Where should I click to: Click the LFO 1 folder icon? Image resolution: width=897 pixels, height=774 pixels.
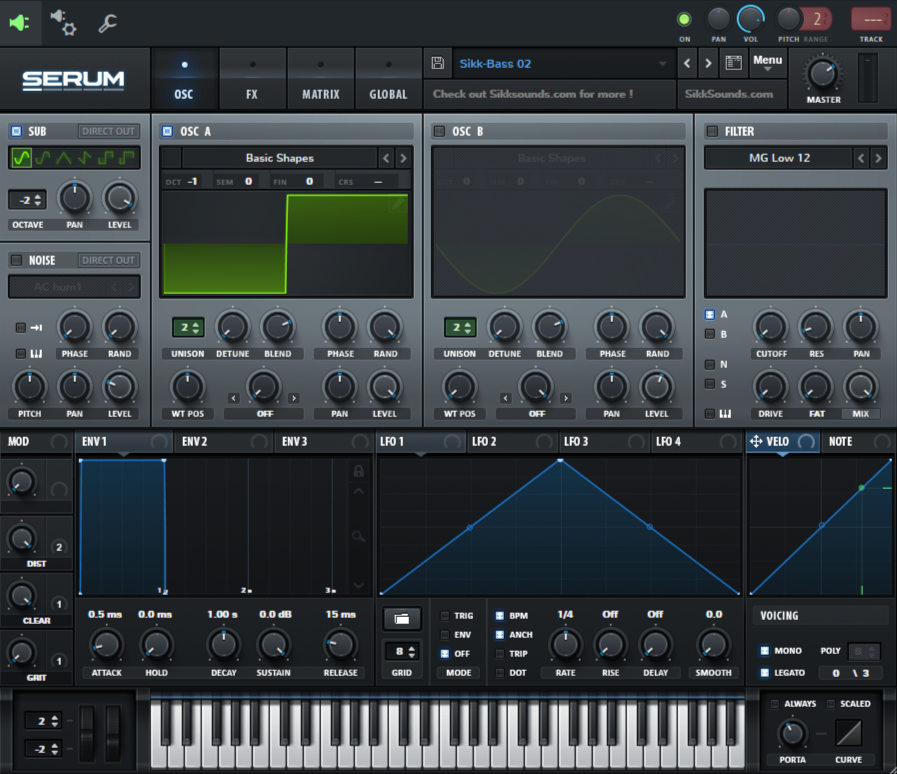coord(402,618)
